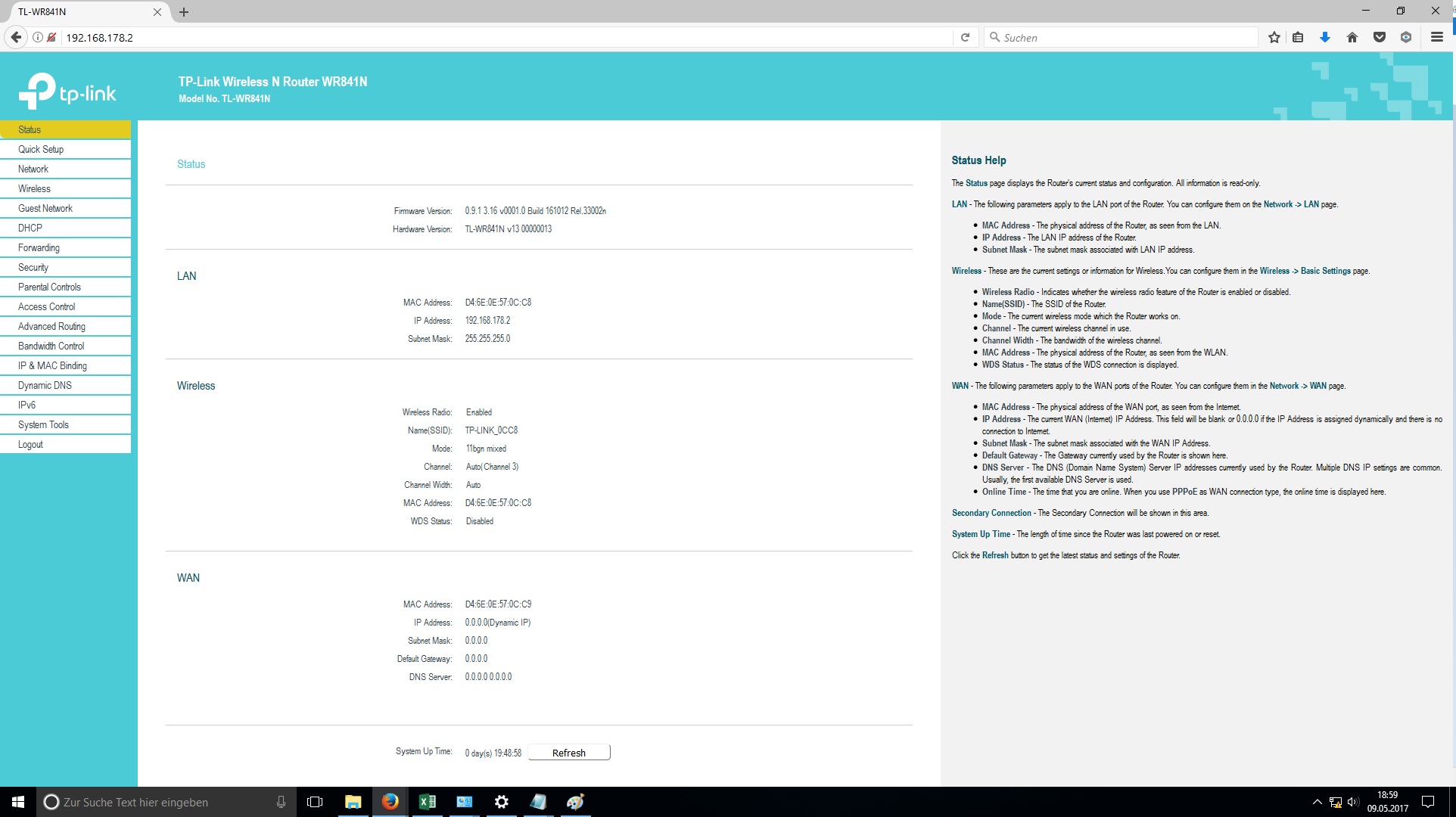The image size is (1456, 817).
Task: Click the Refresh button next to the uptime
Action: tap(568, 753)
